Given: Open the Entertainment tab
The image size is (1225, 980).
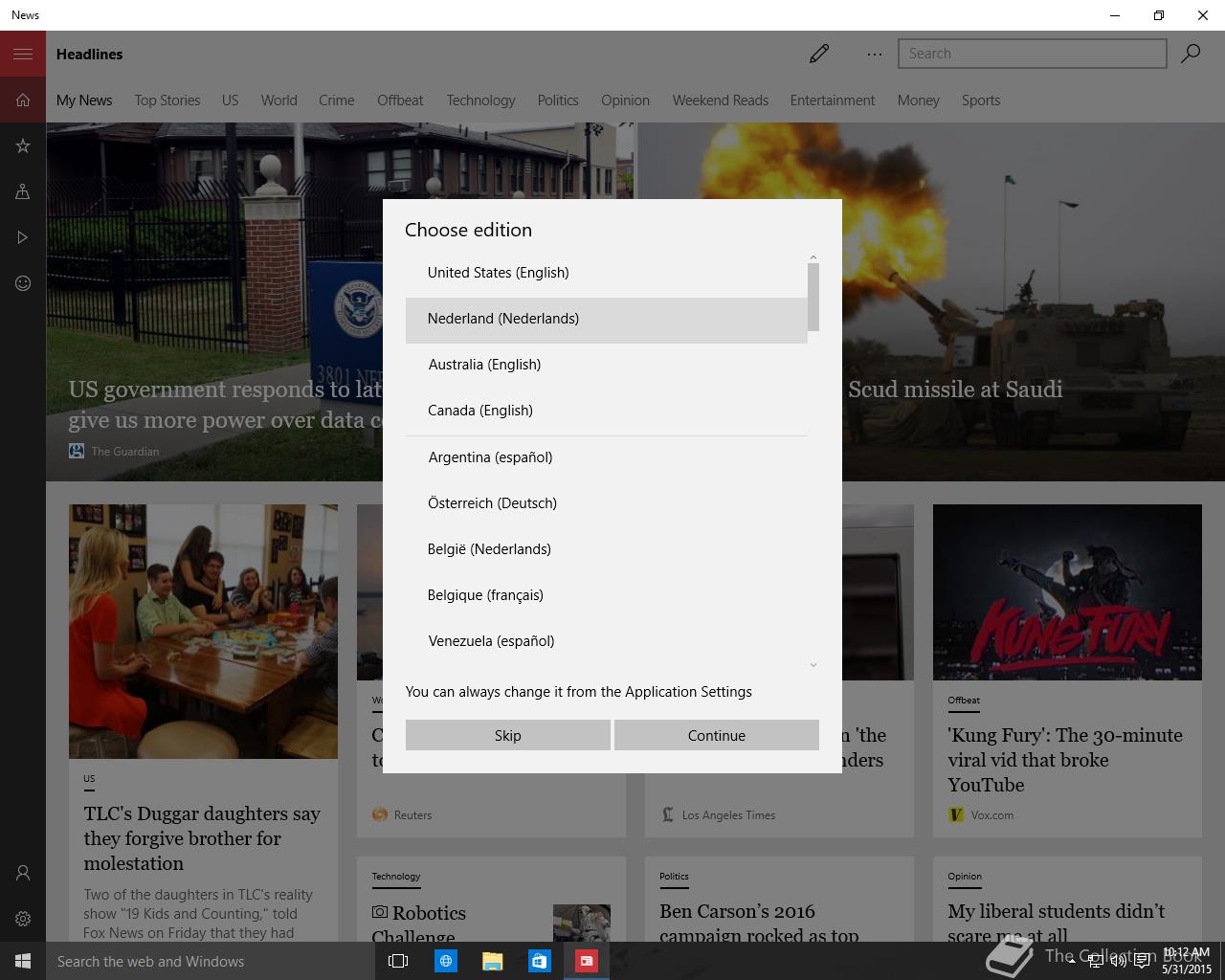Looking at the screenshot, I should [x=833, y=100].
